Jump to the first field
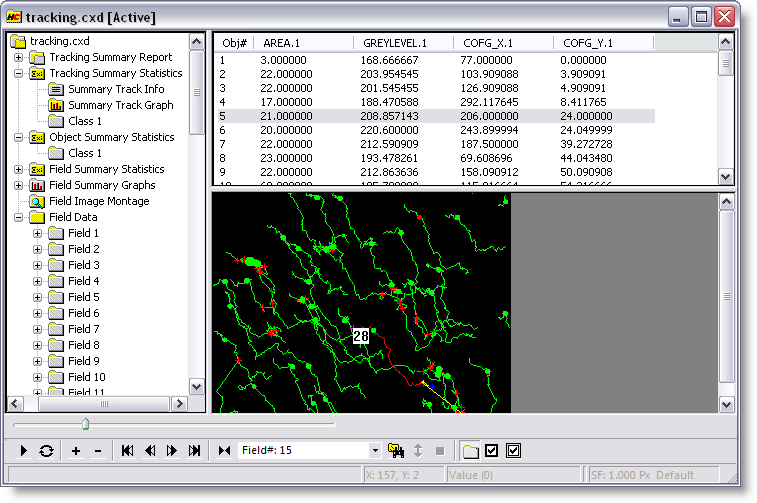This screenshot has width=757, height=503. tap(128, 451)
